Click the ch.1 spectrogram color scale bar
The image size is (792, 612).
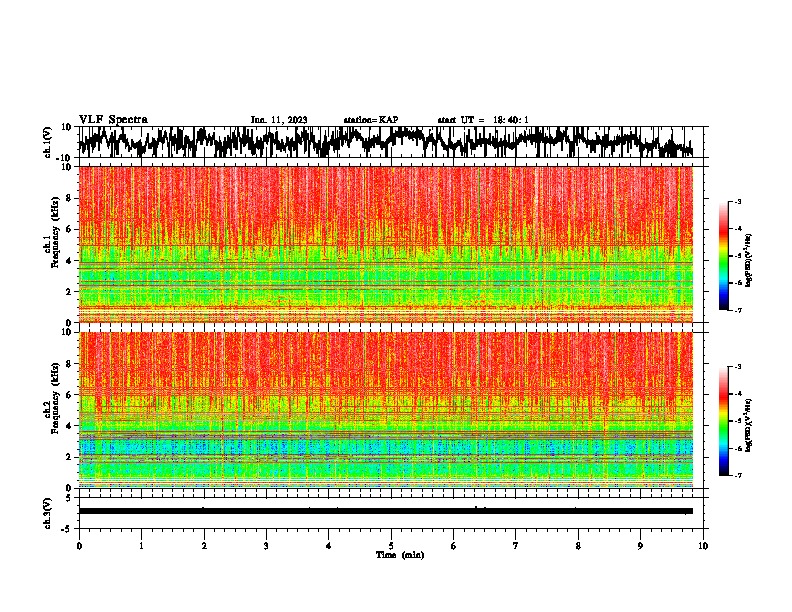coord(723,255)
